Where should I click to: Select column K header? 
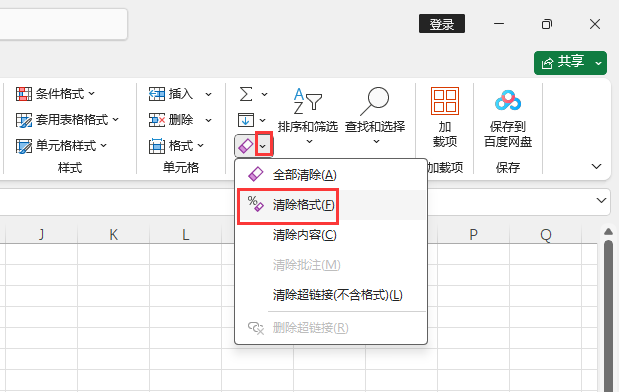[114, 235]
